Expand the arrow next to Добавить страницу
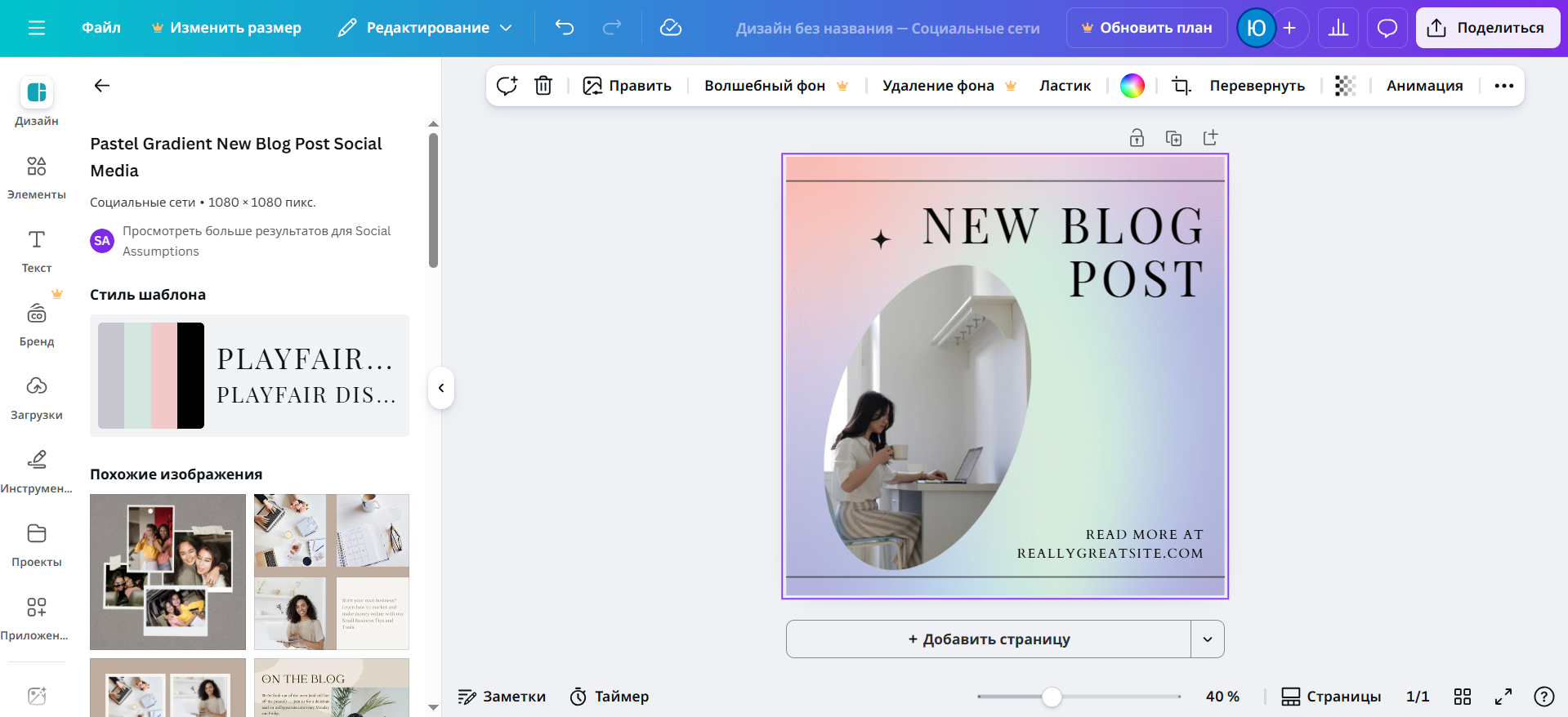Image resolution: width=1568 pixels, height=717 pixels. click(1208, 639)
